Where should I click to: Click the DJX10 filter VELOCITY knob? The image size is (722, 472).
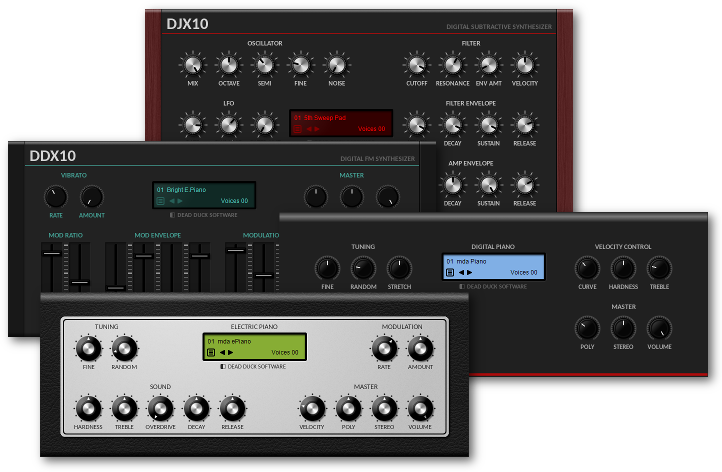[524, 65]
